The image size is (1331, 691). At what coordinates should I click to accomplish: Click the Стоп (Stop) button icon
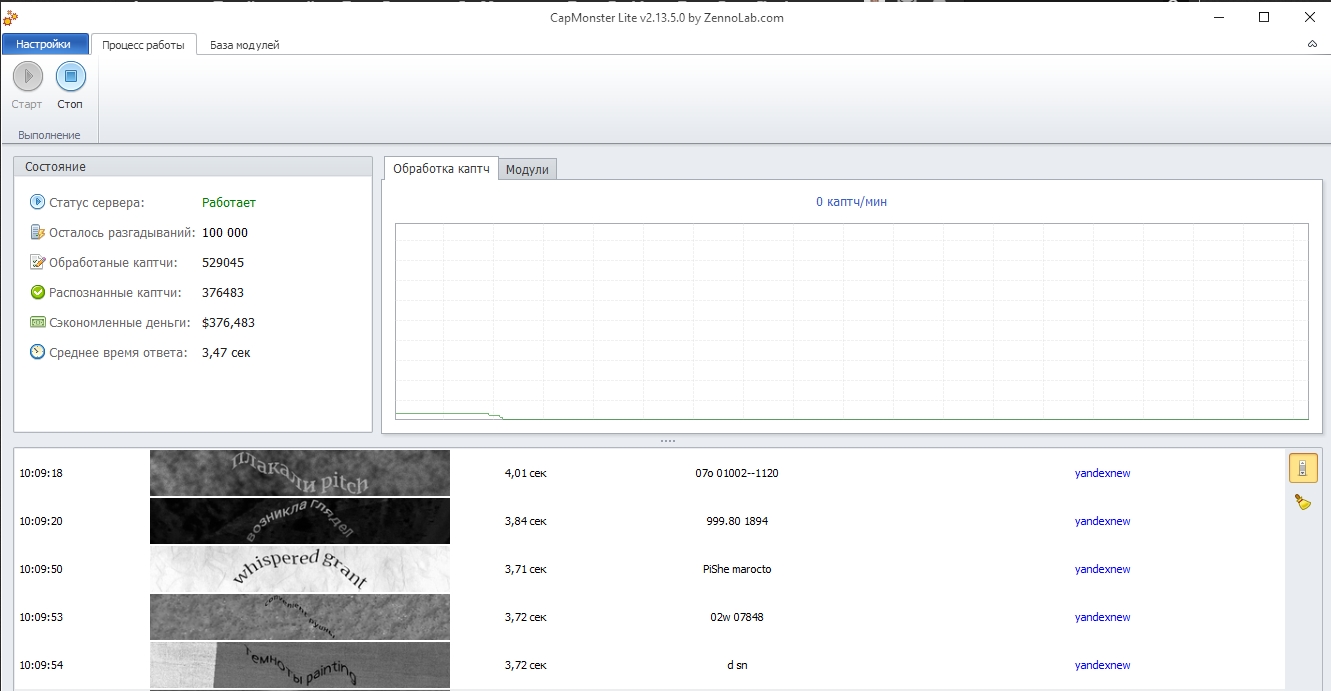coord(70,76)
